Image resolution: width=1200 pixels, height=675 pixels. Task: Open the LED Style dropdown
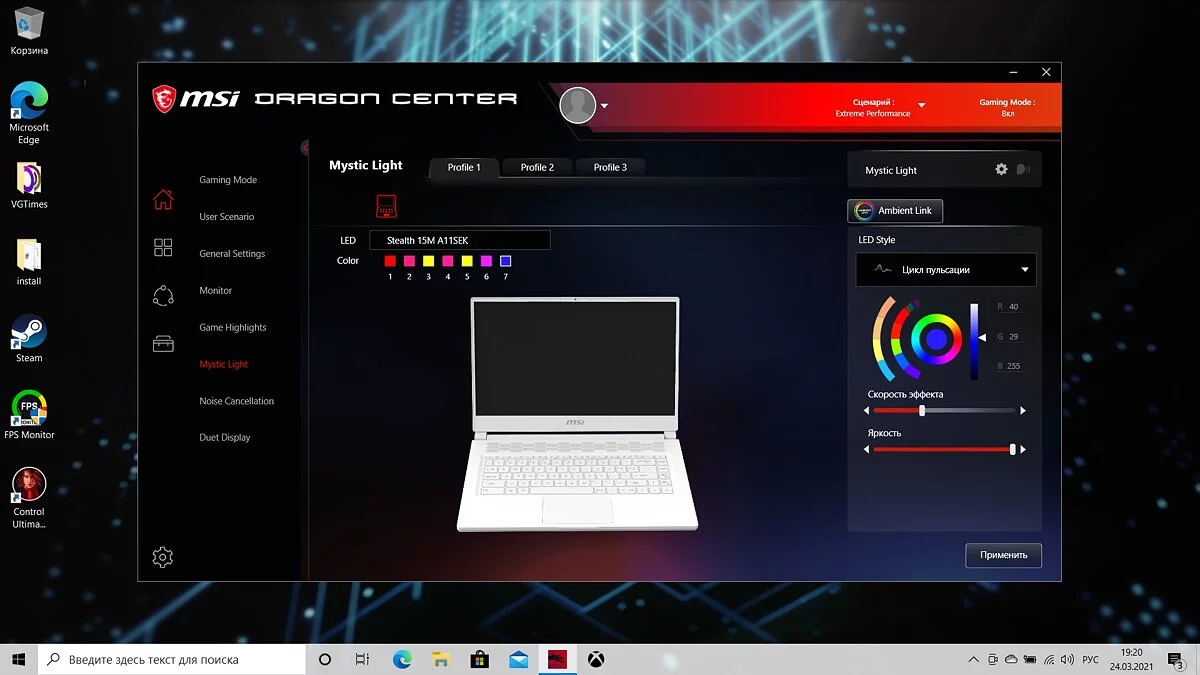tap(946, 270)
